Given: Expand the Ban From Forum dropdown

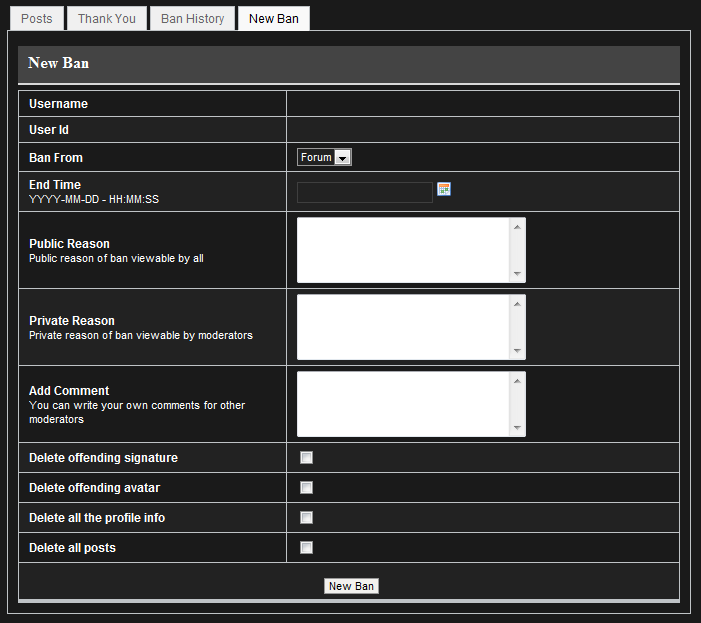Looking at the screenshot, I should (x=324, y=157).
